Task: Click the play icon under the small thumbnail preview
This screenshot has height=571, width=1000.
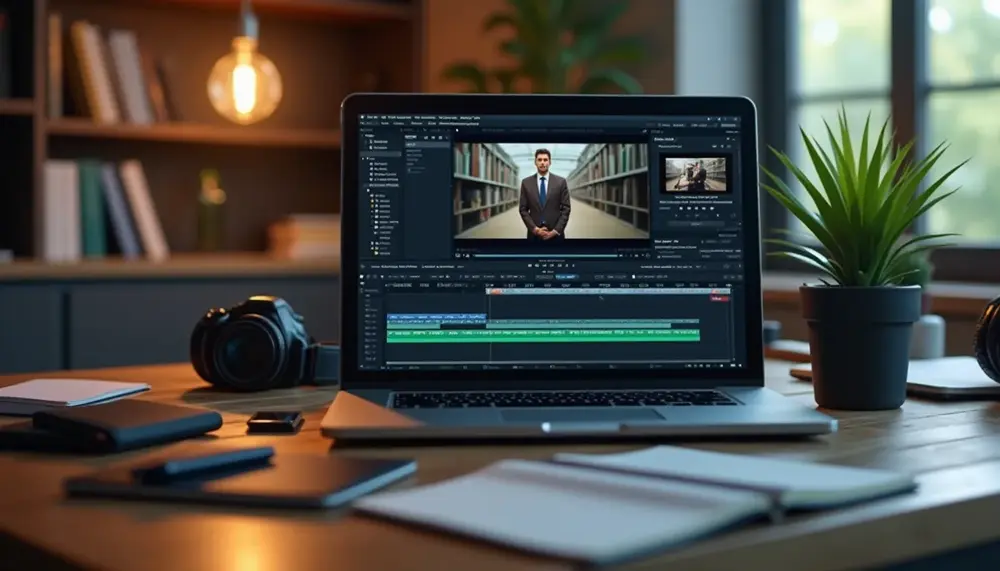Action: click(x=697, y=209)
